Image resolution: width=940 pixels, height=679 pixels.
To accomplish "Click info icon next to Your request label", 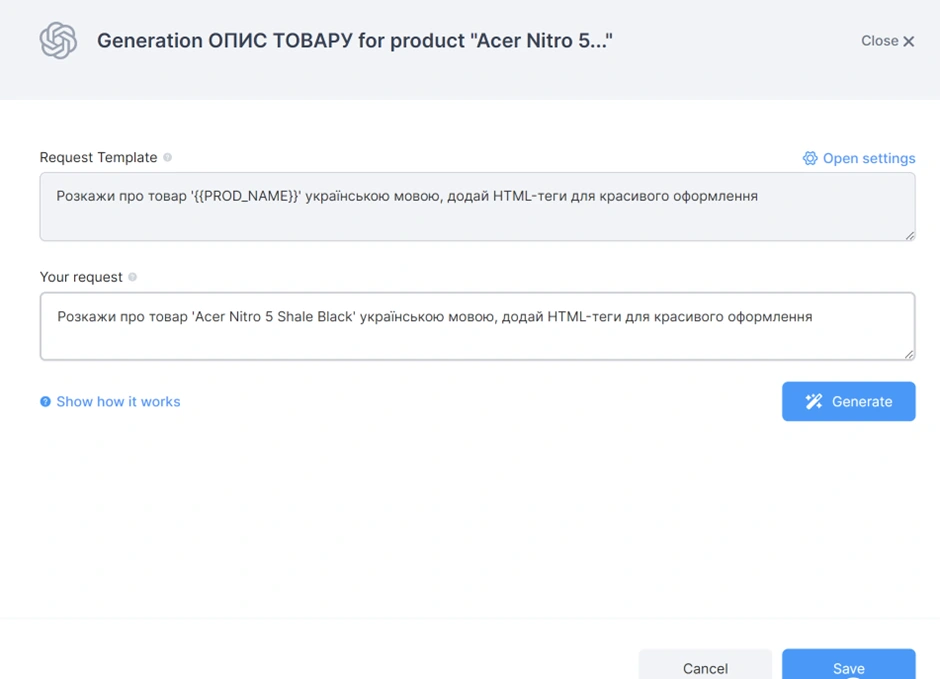I will 133,277.
